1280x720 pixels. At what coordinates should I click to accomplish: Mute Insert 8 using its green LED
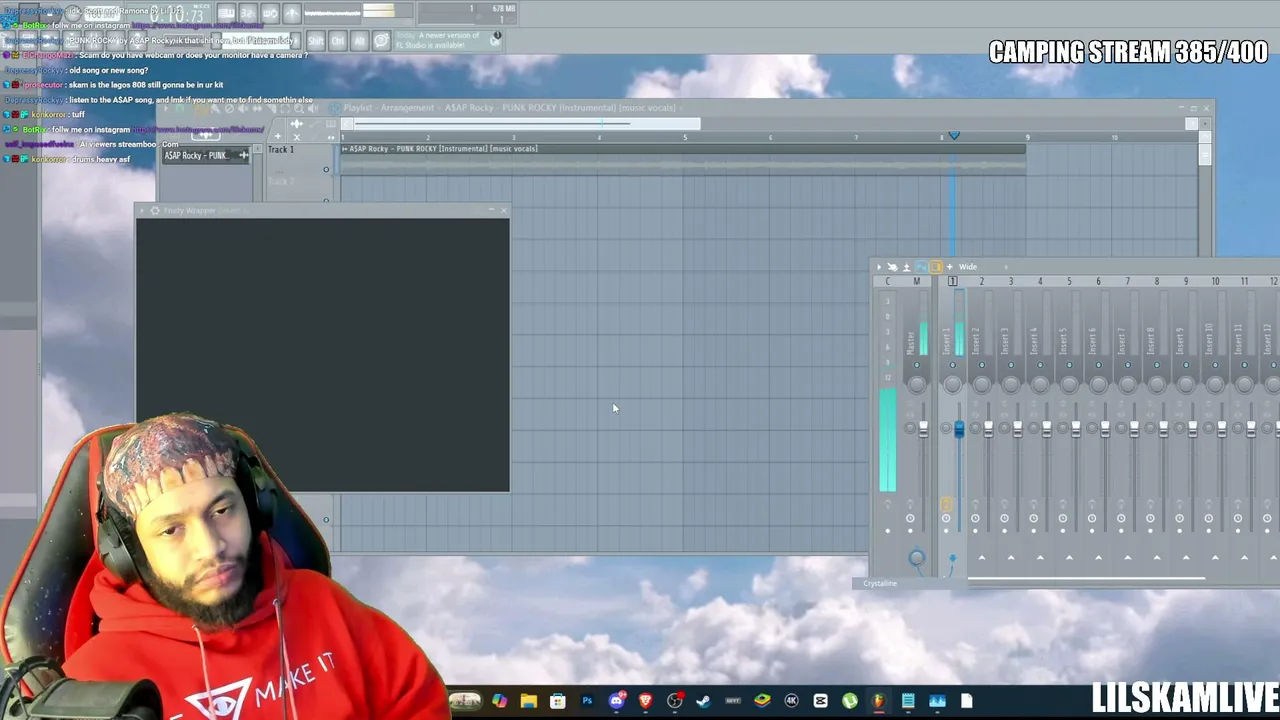coord(1157,365)
